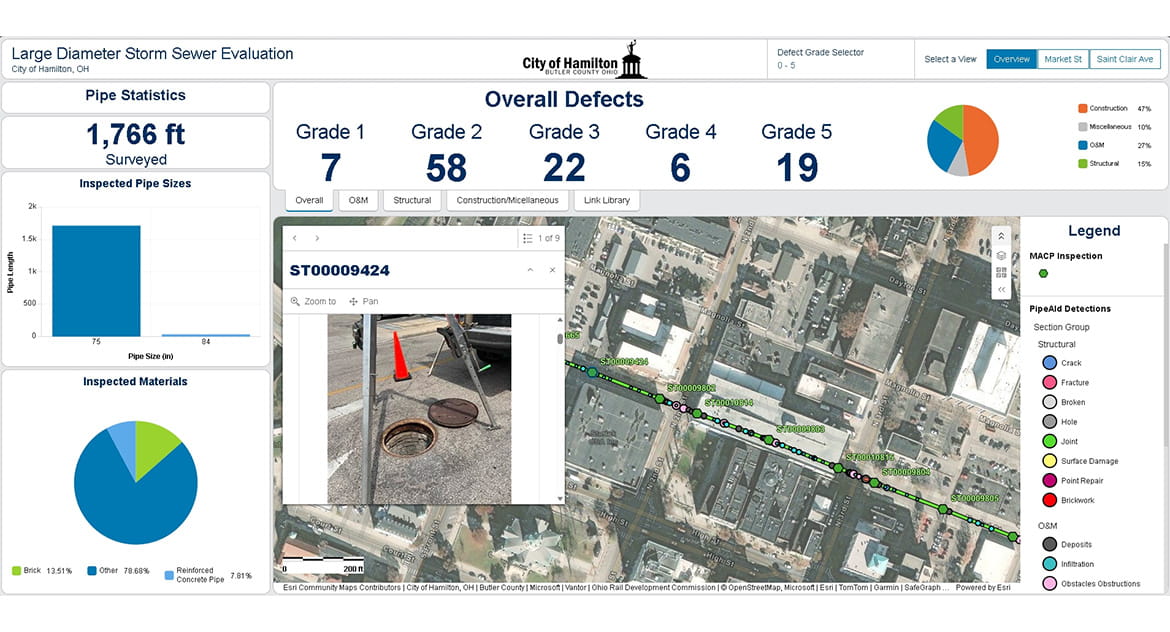Open the Layers icon on the map toolbar
This screenshot has width=1170, height=632.
(1001, 255)
